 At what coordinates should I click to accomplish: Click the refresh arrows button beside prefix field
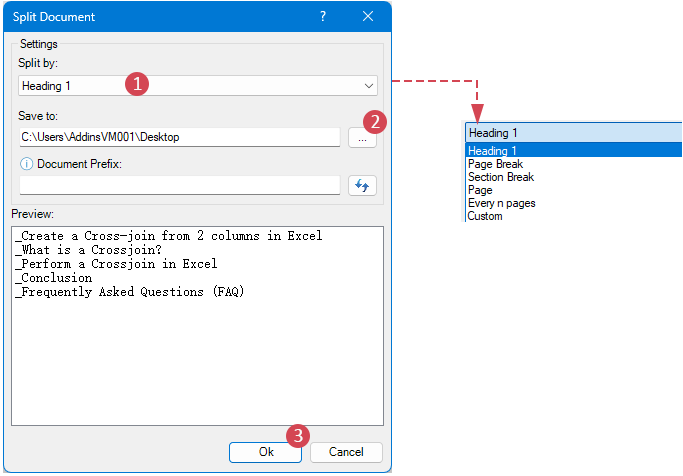[x=362, y=185]
